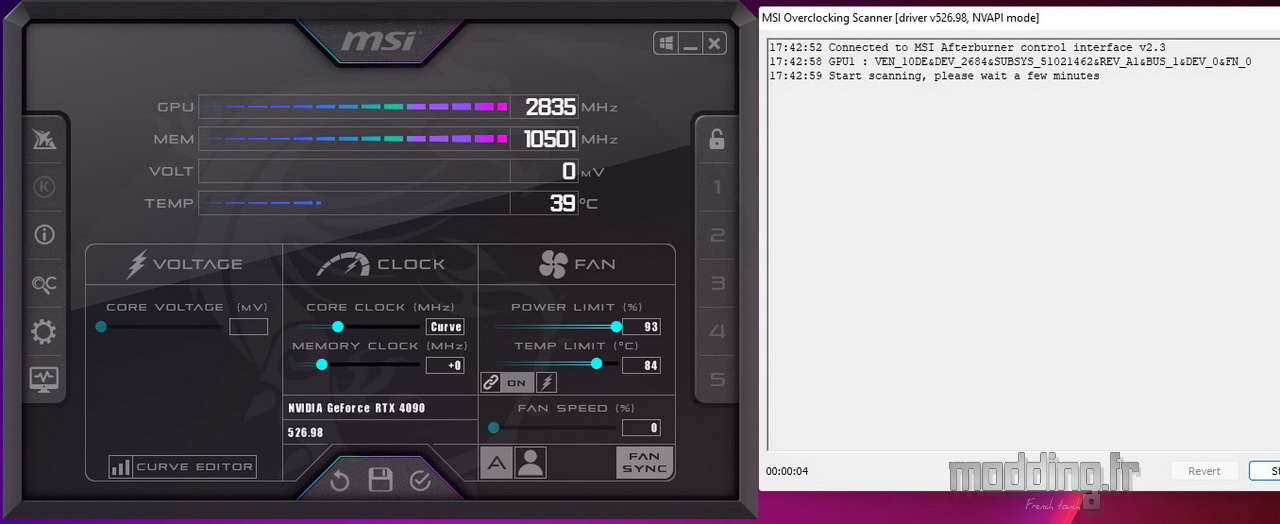Click the power limit 93 field
Image resolution: width=1280 pixels, height=524 pixels.
click(641, 327)
